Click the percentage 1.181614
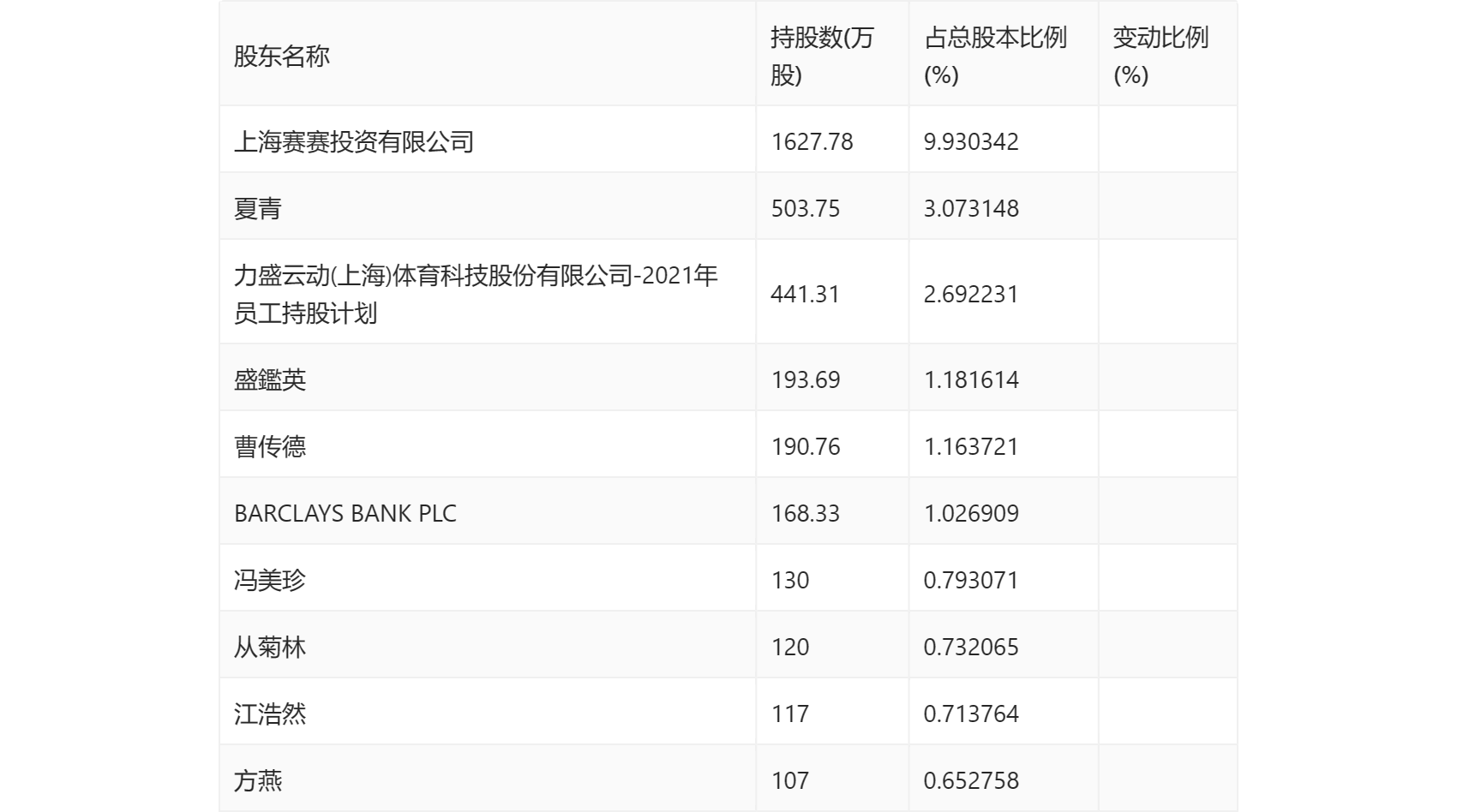Image resolution: width=1457 pixels, height=812 pixels. (x=971, y=379)
